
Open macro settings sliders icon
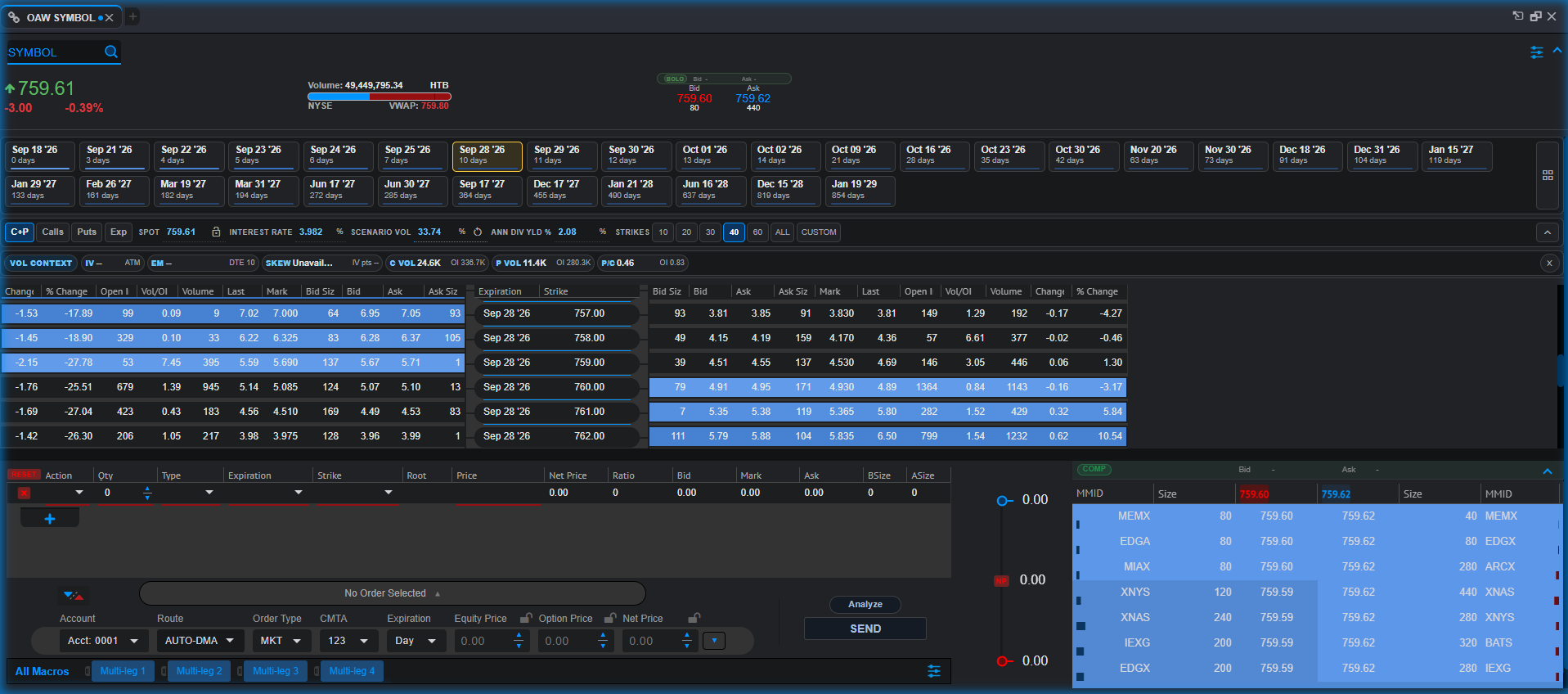pos(933,671)
